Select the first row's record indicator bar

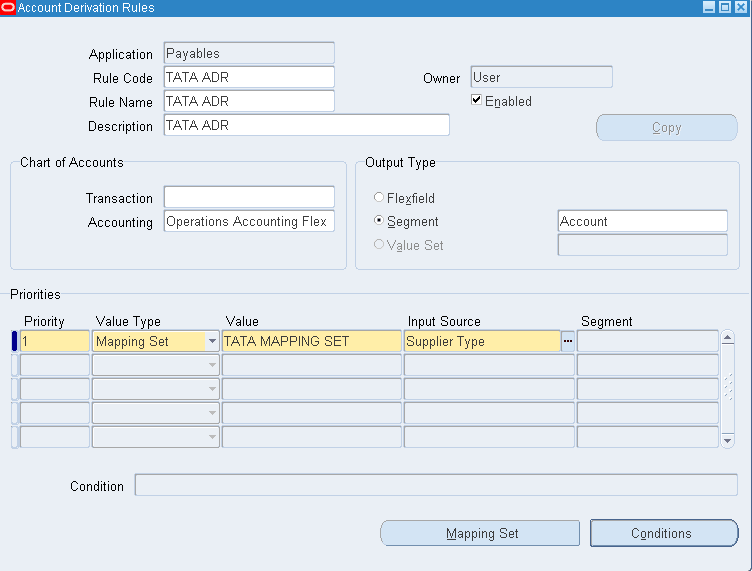14,341
